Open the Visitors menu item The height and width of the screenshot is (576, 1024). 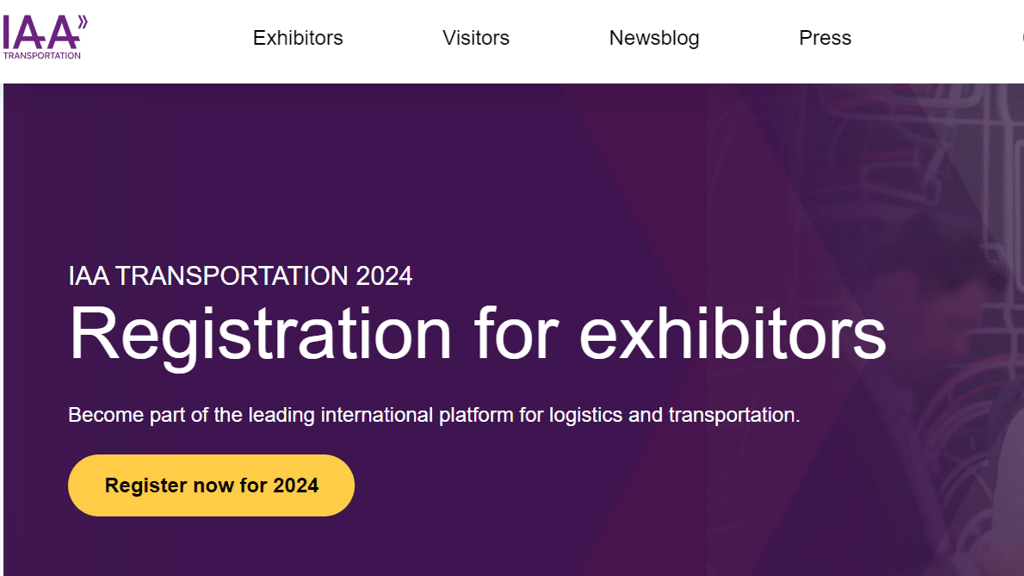point(475,38)
